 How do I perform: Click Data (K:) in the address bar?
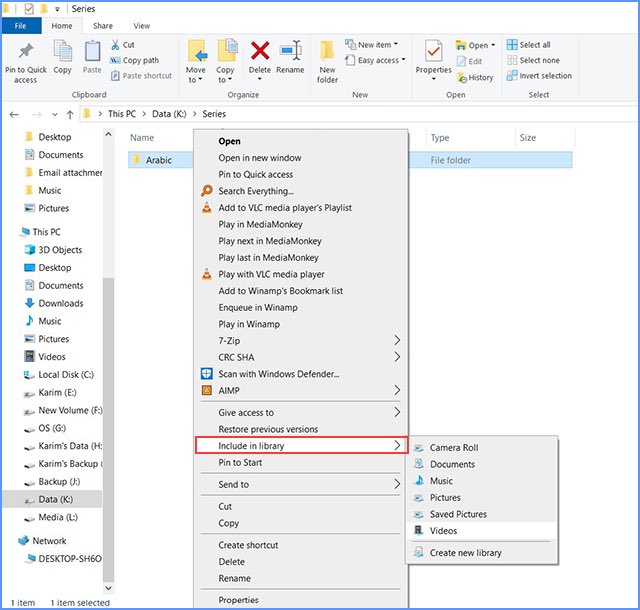[169, 114]
